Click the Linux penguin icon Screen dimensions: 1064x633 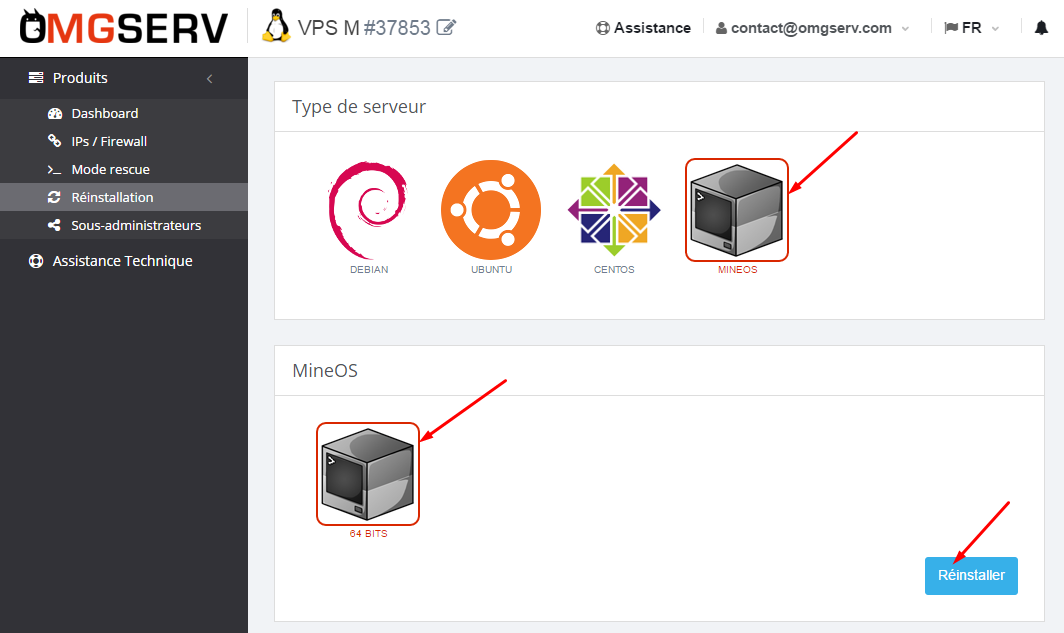point(276,26)
